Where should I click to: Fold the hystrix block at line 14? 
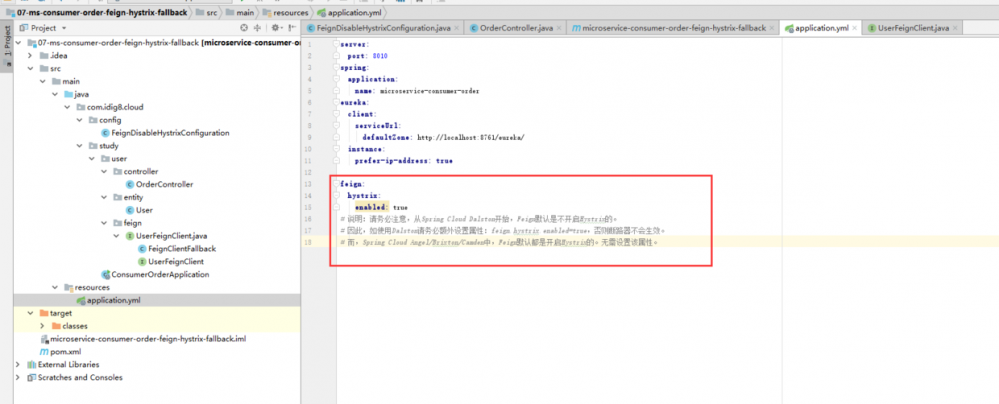tap(336, 196)
